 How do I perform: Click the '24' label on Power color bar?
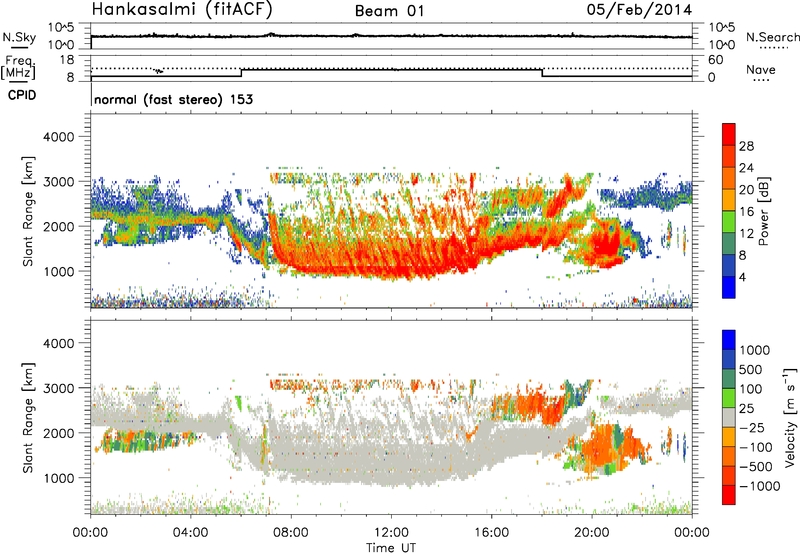[746, 168]
